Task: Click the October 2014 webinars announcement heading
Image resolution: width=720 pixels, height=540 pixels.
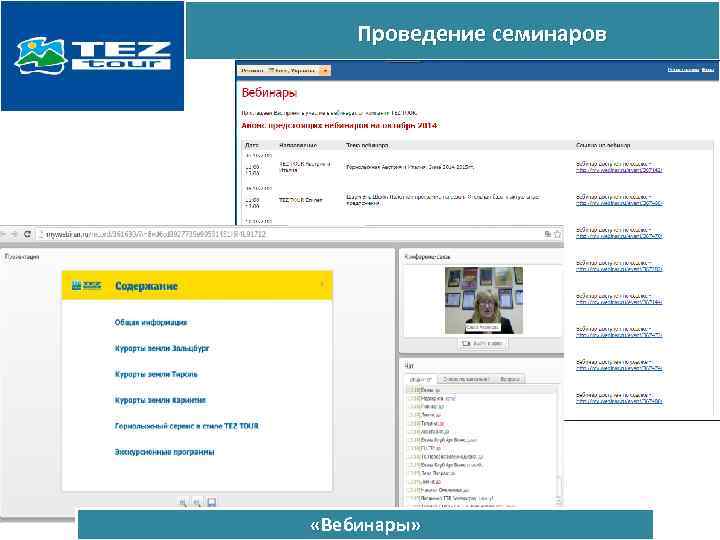Action: pyautogui.click(x=339, y=125)
